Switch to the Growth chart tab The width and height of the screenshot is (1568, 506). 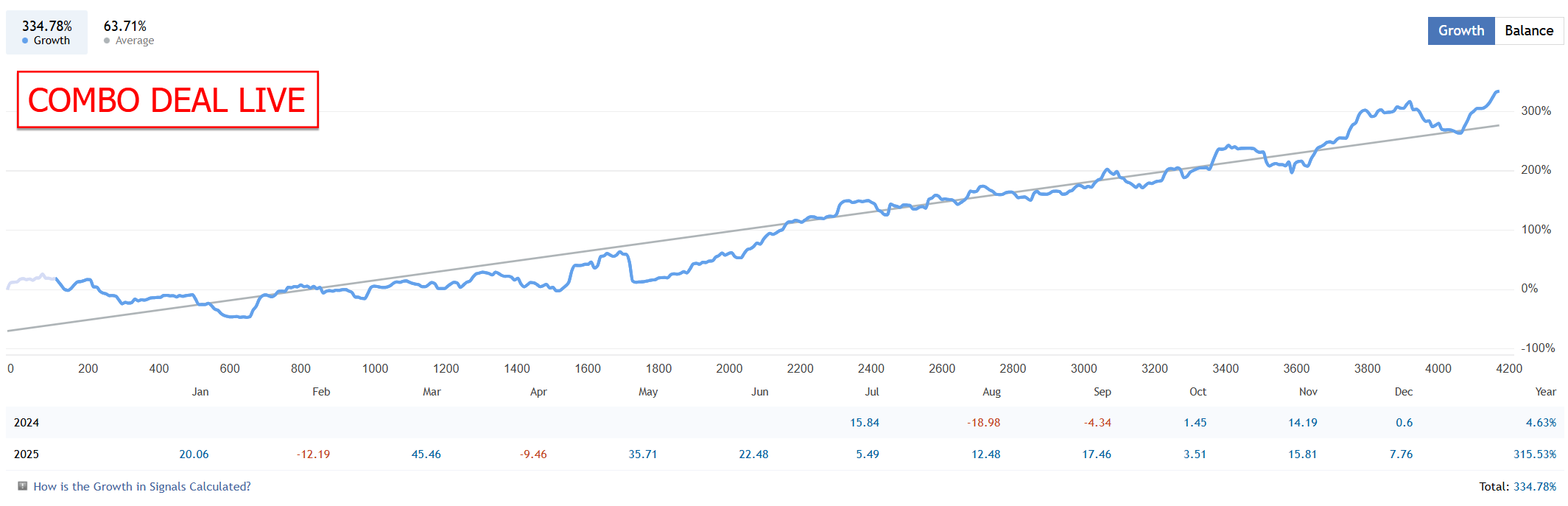click(1460, 31)
